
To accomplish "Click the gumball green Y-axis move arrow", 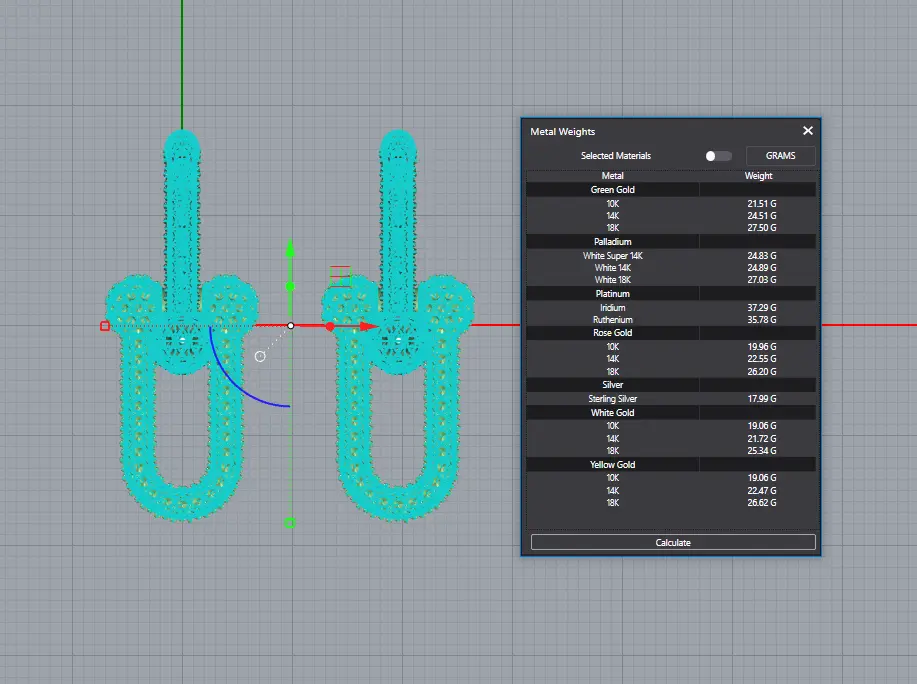I will coord(290,250).
